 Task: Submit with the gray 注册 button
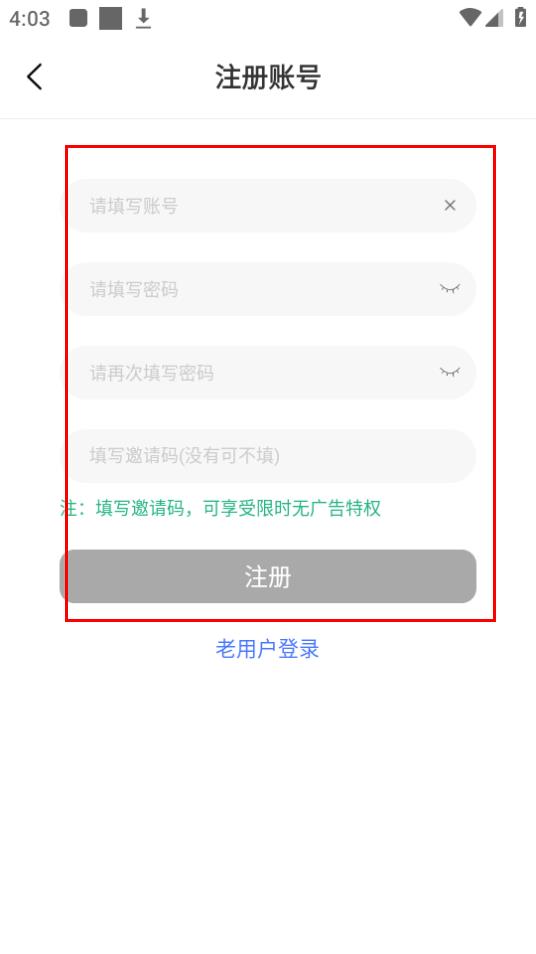coord(268,576)
